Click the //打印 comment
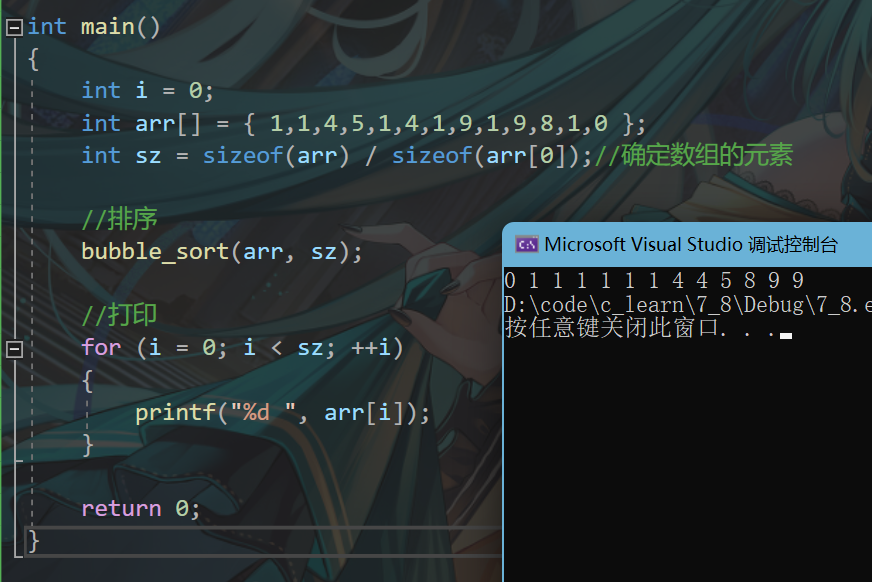Image resolution: width=872 pixels, height=582 pixels. click(120, 315)
